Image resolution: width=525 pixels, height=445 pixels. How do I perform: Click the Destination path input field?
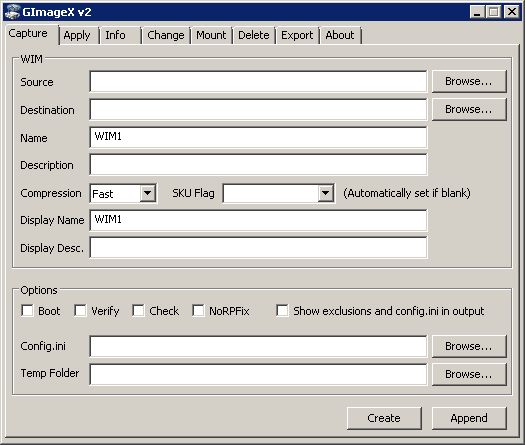[x=258, y=109]
